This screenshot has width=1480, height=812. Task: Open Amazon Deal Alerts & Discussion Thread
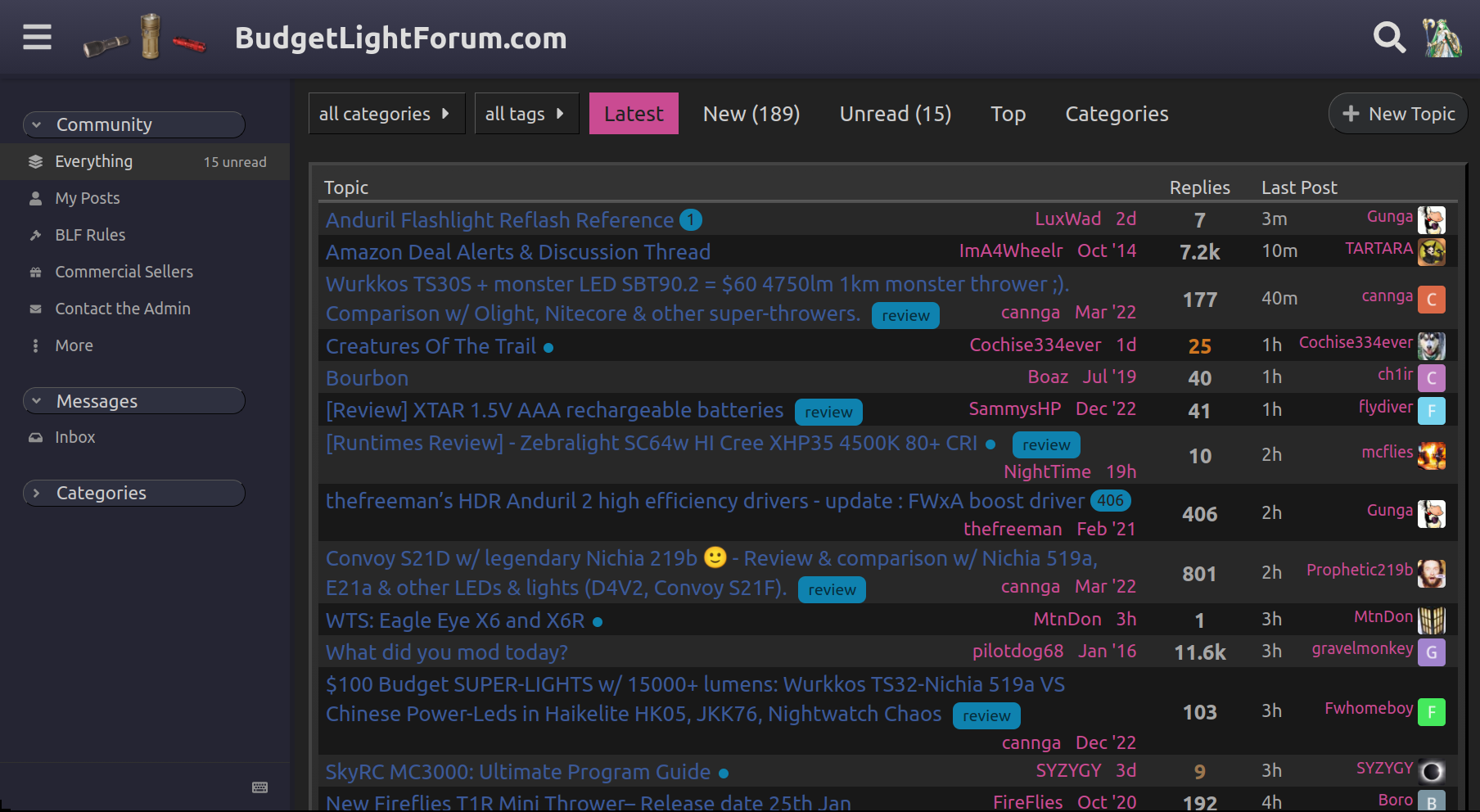tap(518, 252)
